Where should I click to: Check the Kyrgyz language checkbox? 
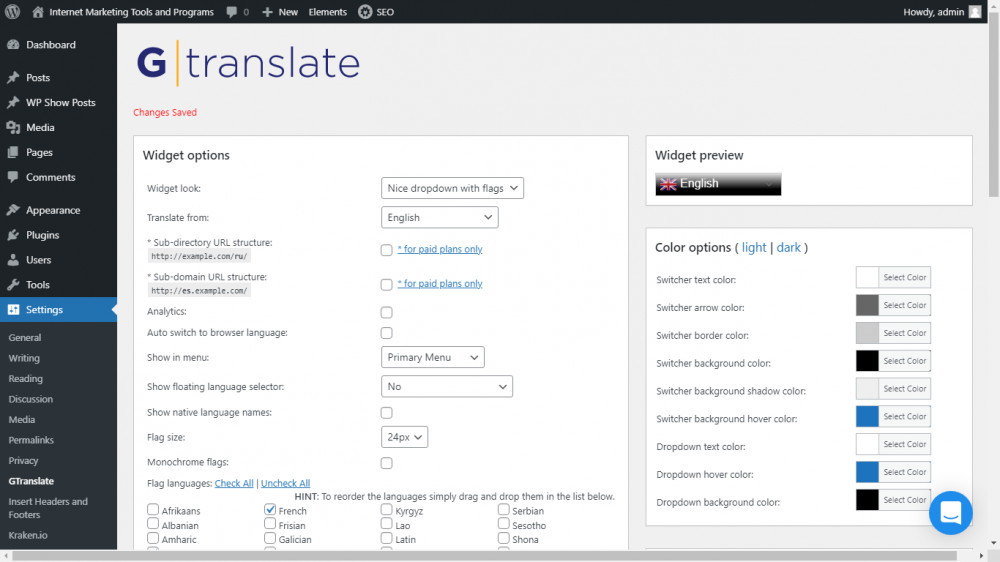tap(386, 509)
